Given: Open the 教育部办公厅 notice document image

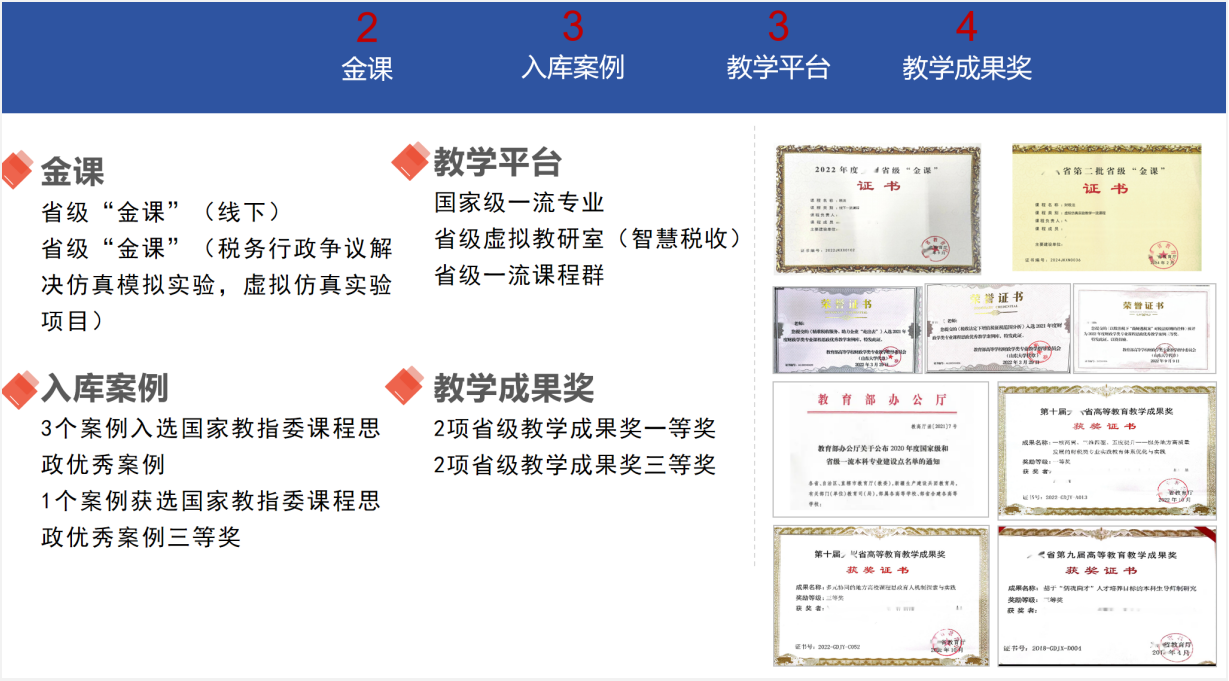Looking at the screenshot, I should pos(880,448).
